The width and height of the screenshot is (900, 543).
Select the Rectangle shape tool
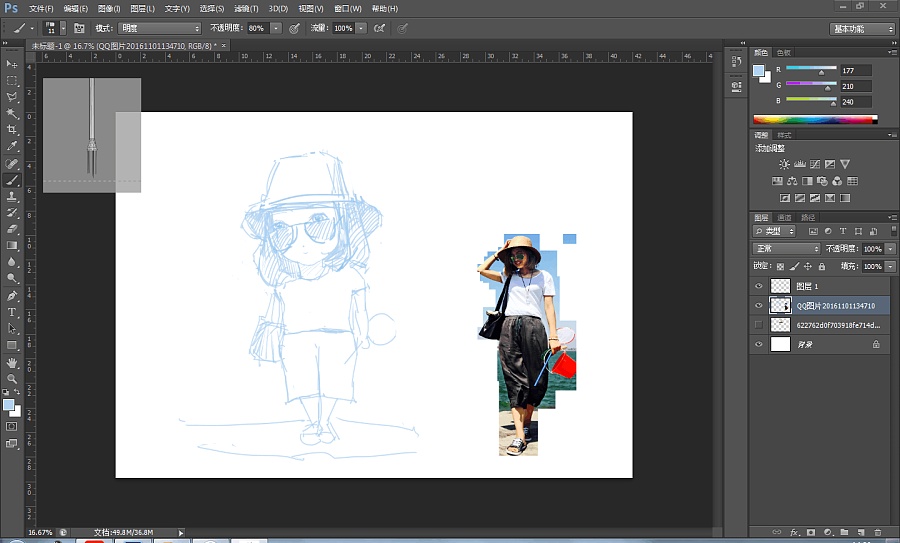11,346
